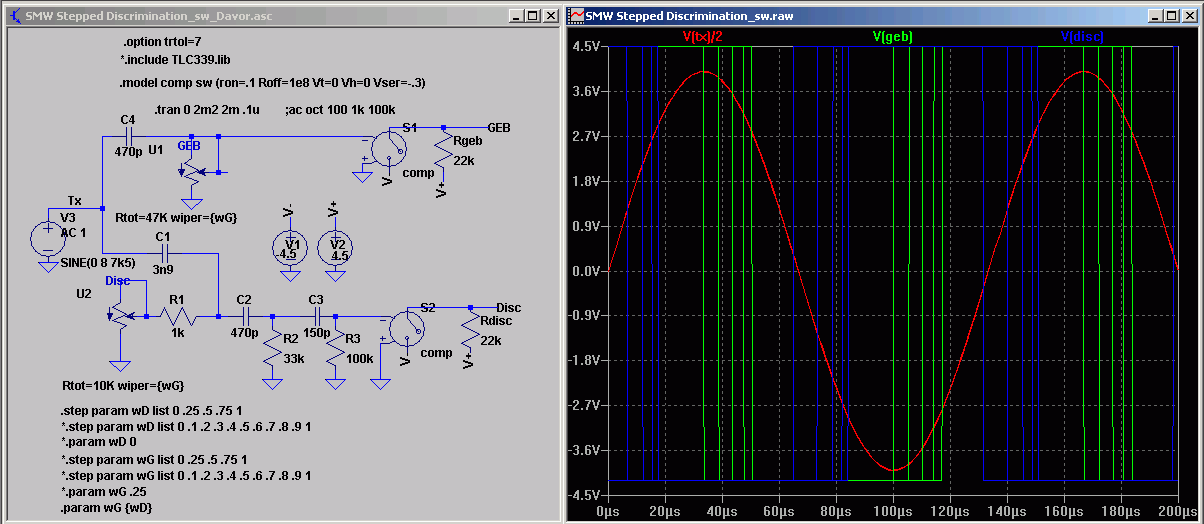Click the S1 comp switch symbol
The image size is (1204, 524).
point(387,148)
